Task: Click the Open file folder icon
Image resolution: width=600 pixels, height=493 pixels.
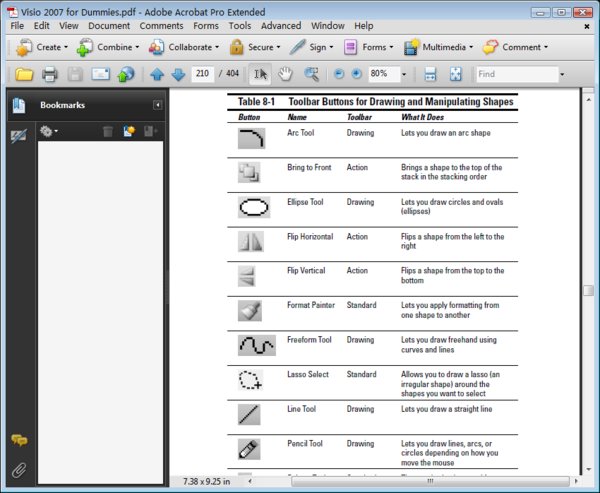Action: point(23,74)
